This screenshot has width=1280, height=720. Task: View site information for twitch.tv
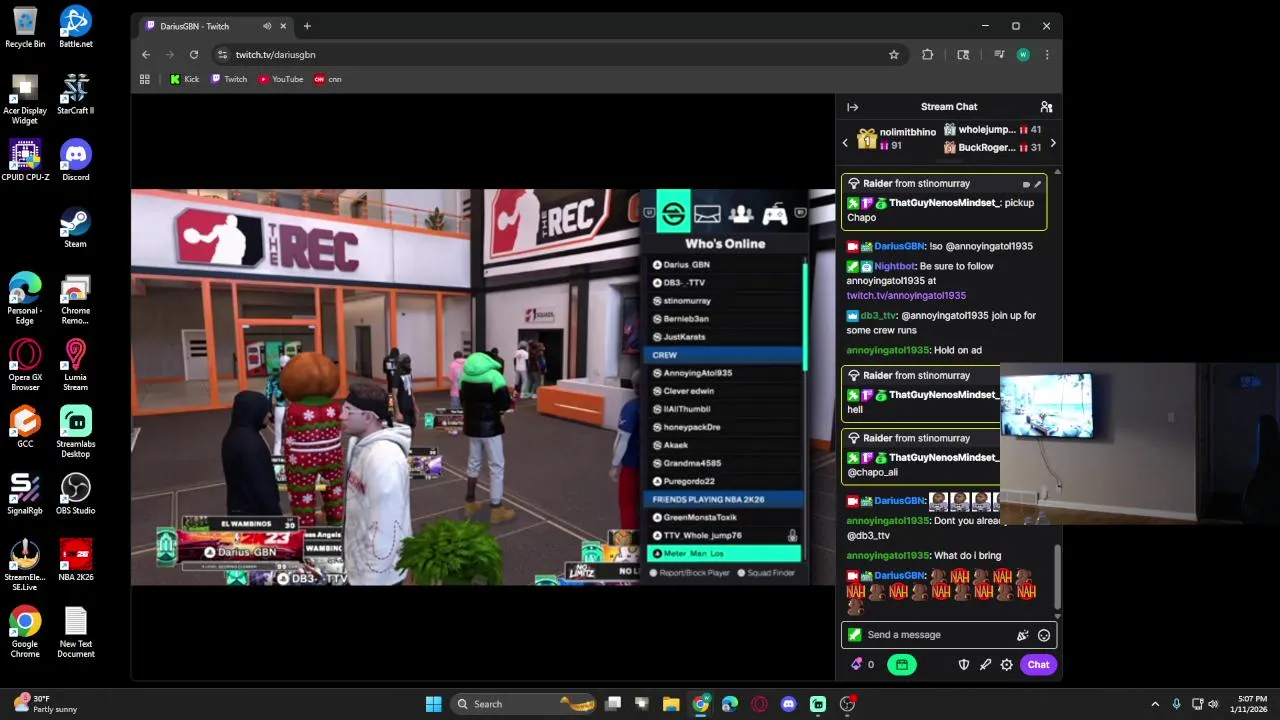(x=222, y=55)
